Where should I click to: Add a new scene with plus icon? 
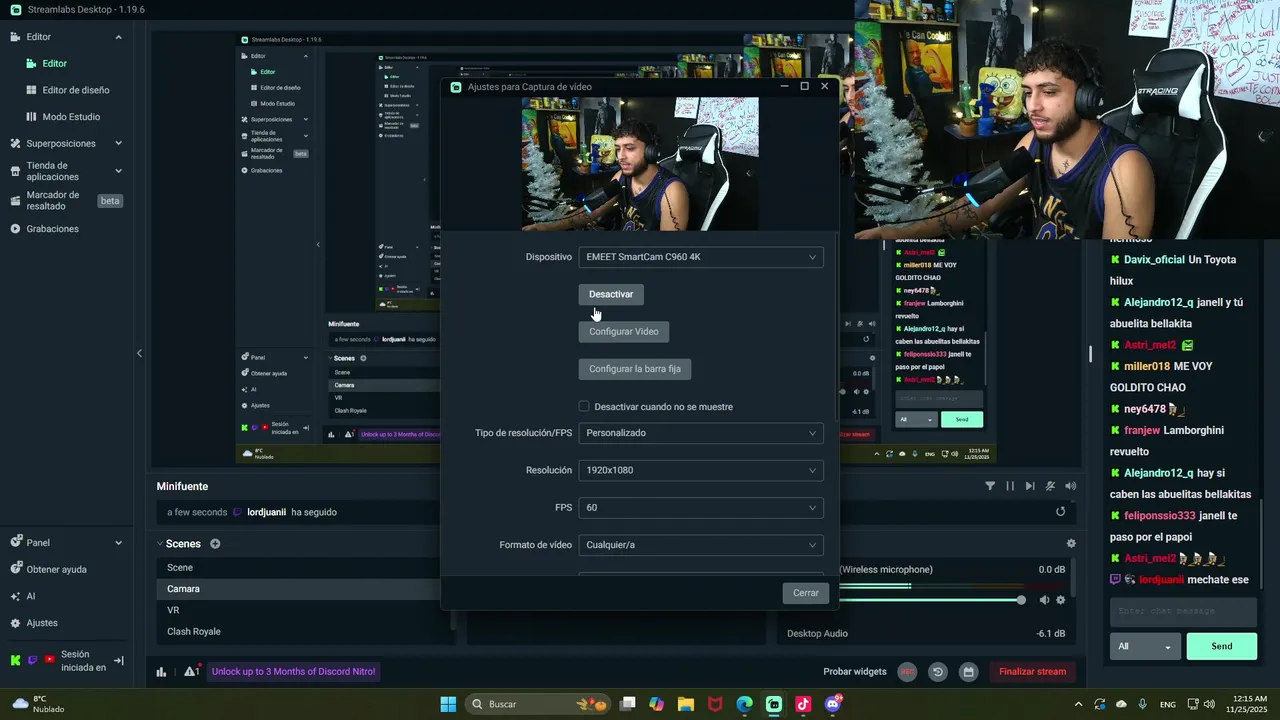[x=215, y=544]
